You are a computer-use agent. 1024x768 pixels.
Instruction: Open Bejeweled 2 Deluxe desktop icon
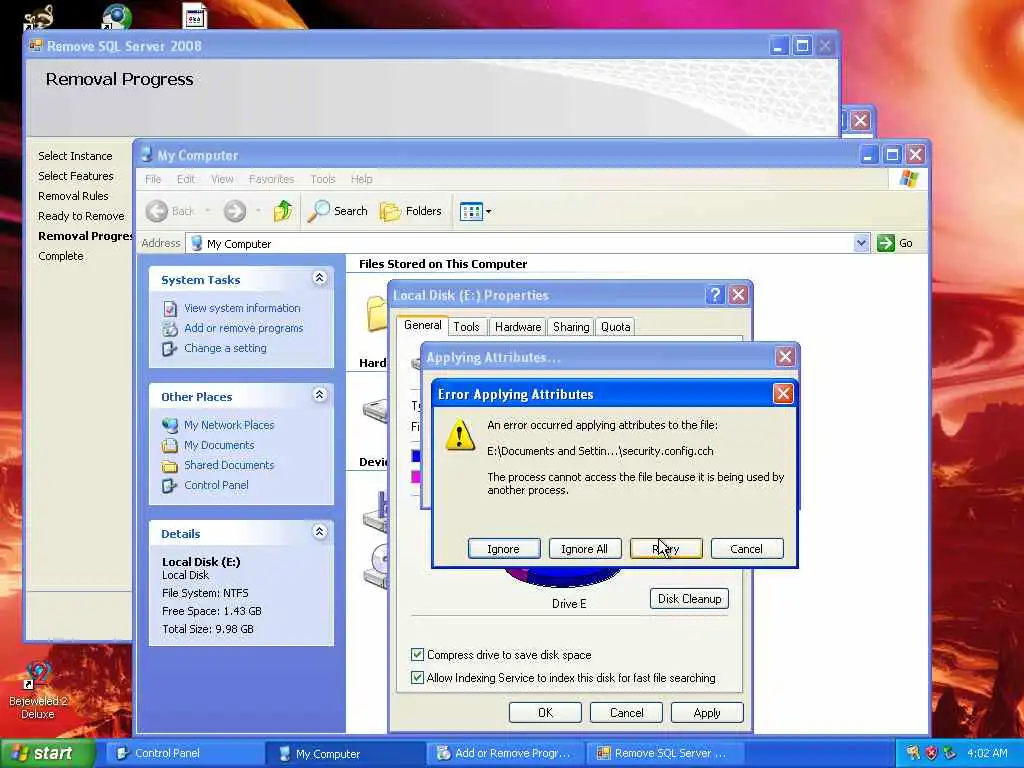pos(37,690)
